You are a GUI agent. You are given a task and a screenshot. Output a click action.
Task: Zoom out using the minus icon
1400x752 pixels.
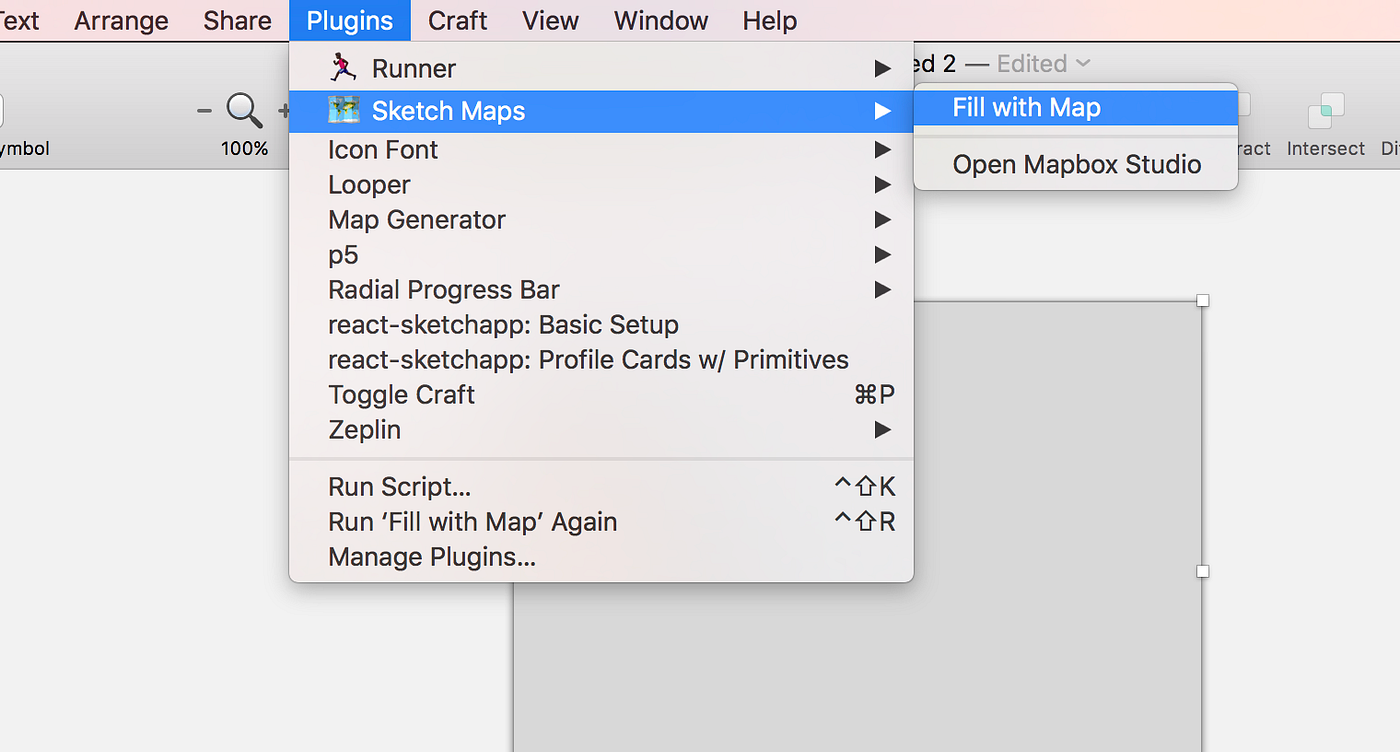click(203, 110)
